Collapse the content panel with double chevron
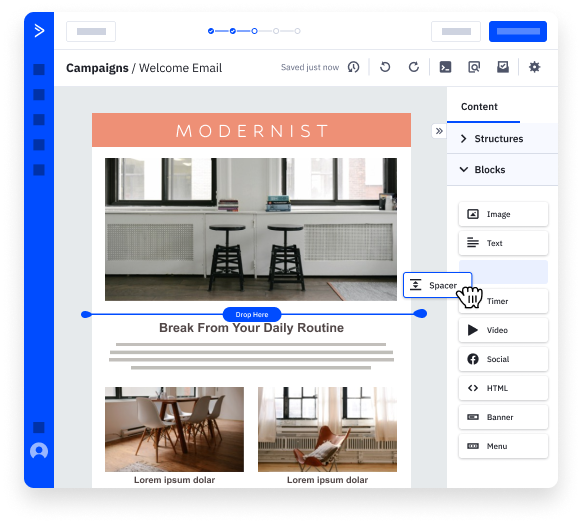 [x=439, y=131]
